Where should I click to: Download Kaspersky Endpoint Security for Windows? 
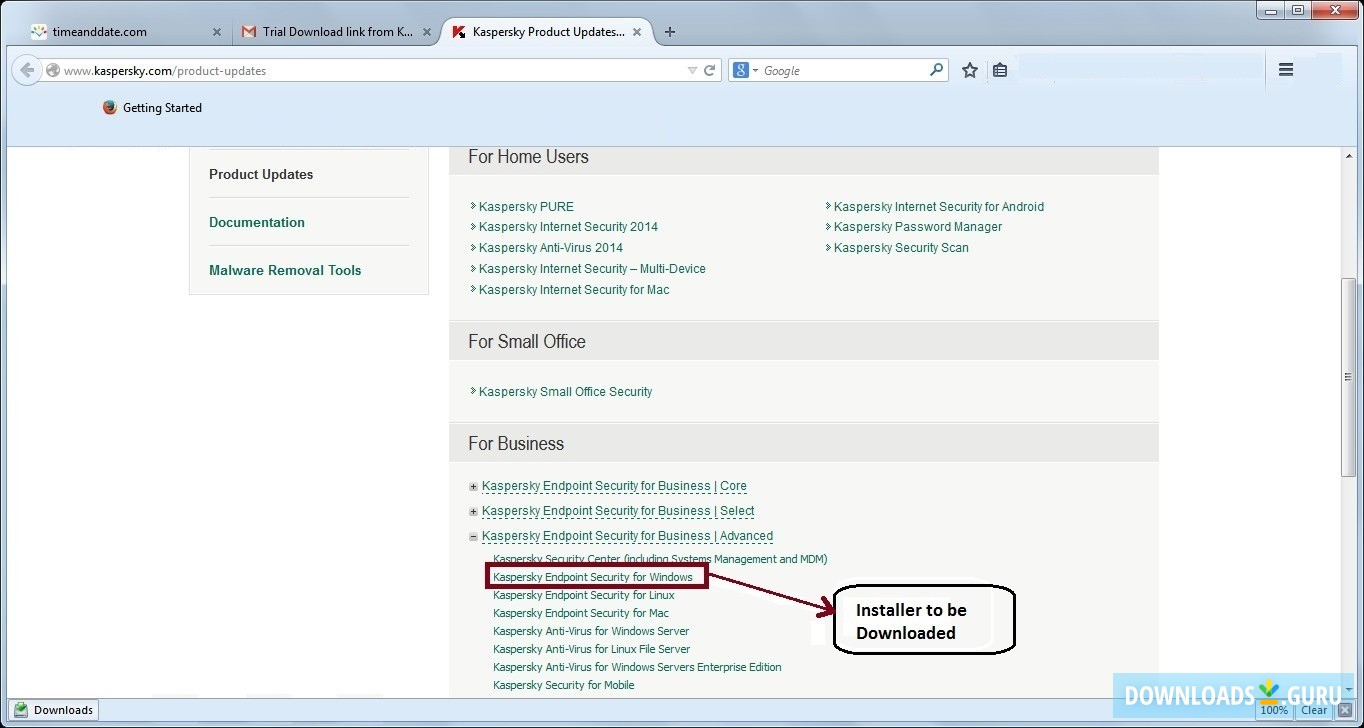click(593, 577)
